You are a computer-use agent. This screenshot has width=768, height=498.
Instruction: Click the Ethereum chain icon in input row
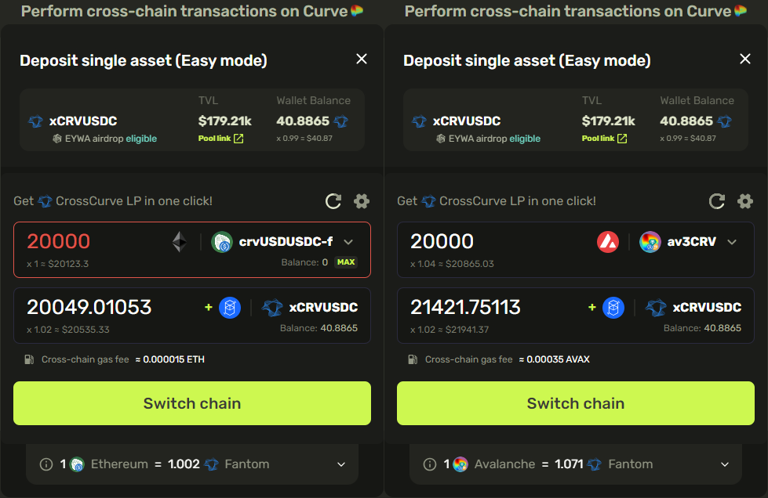179,242
